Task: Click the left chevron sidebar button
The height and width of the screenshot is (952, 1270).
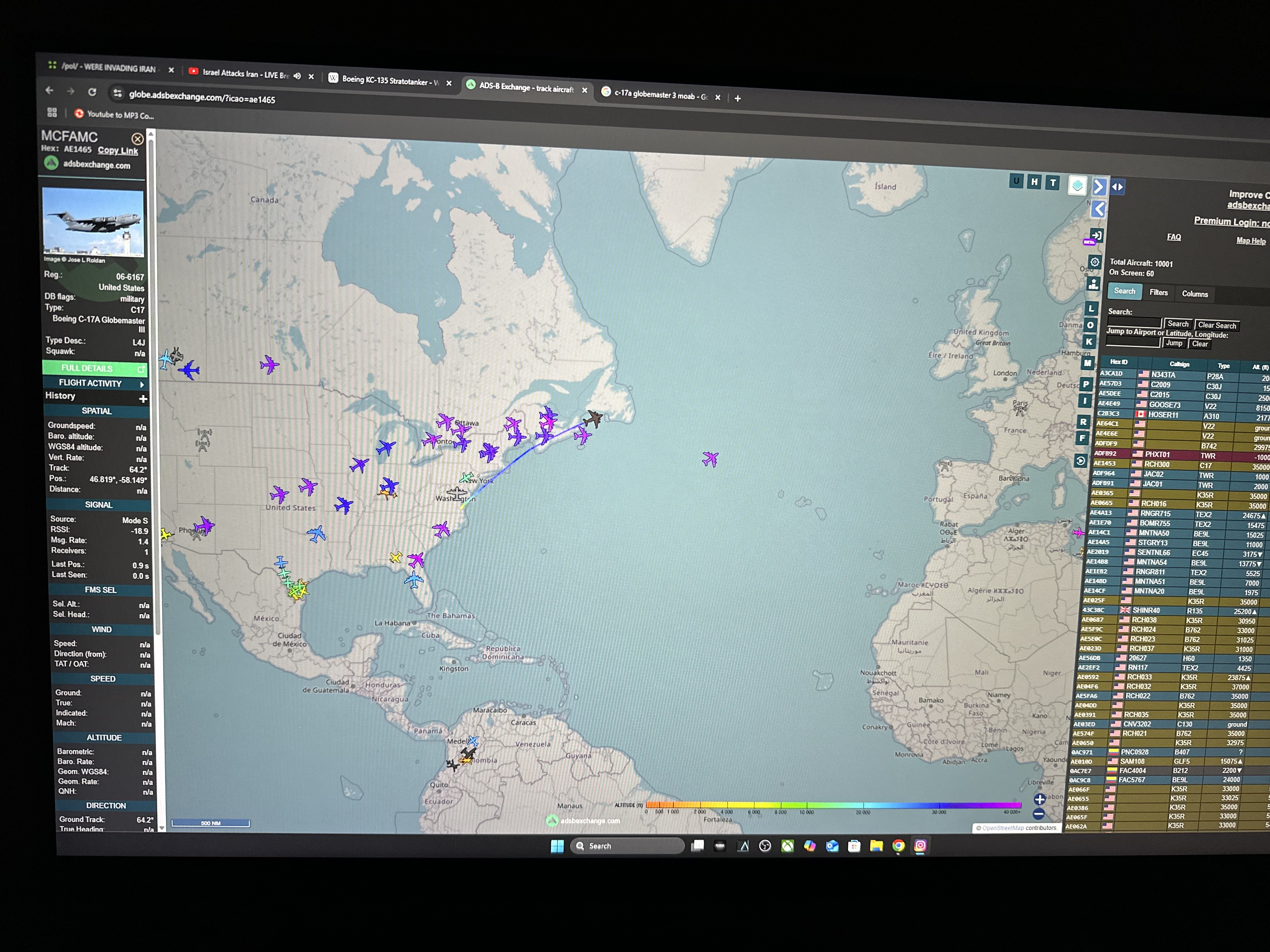Action: click(x=1098, y=209)
